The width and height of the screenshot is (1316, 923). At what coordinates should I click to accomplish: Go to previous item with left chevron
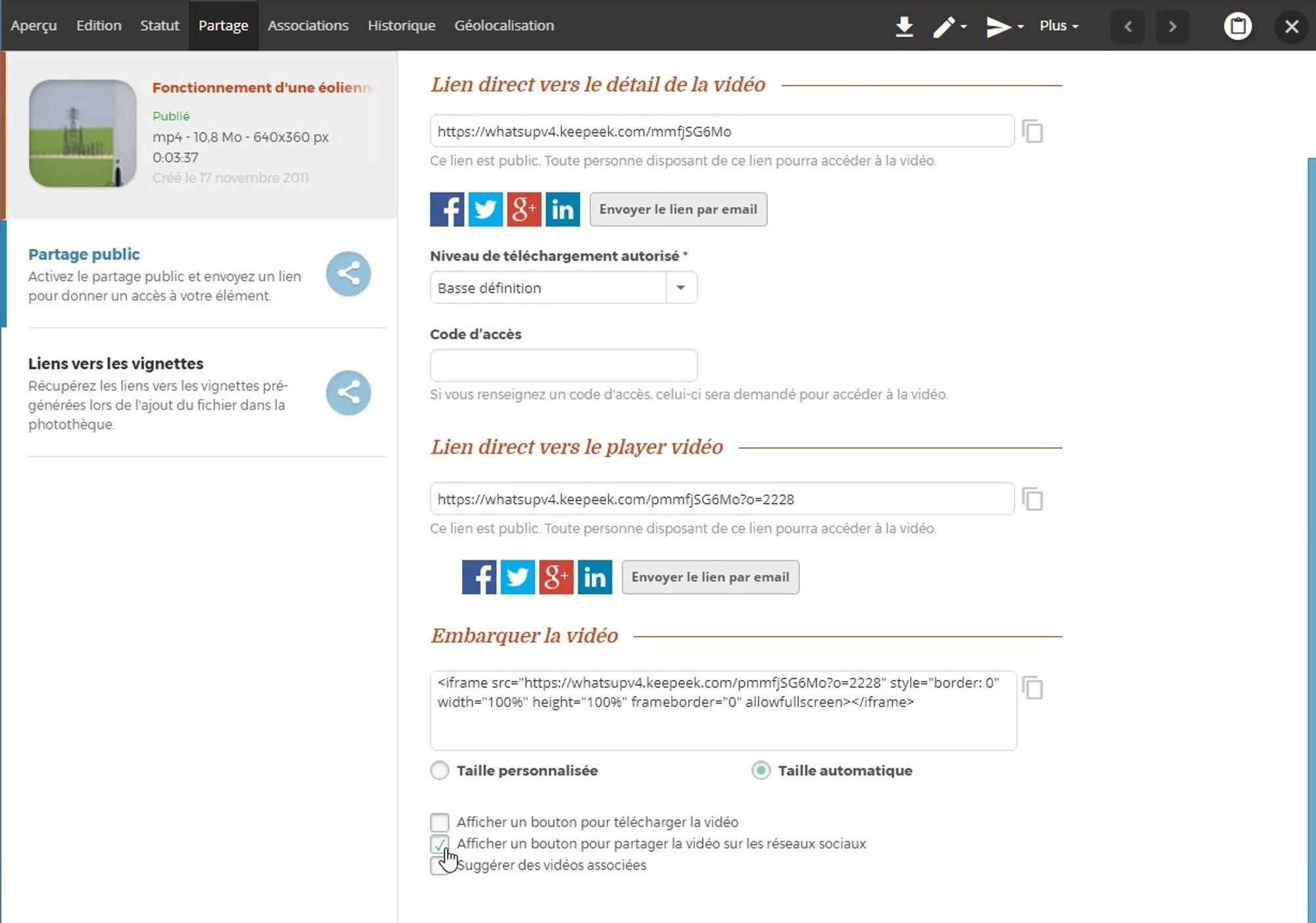click(1128, 26)
